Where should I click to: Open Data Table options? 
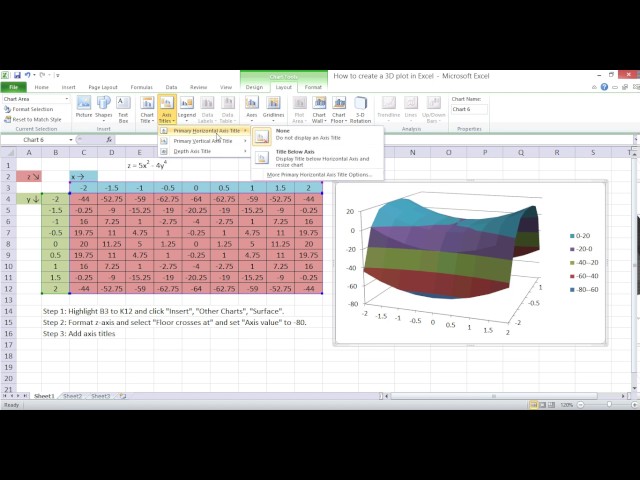228,109
